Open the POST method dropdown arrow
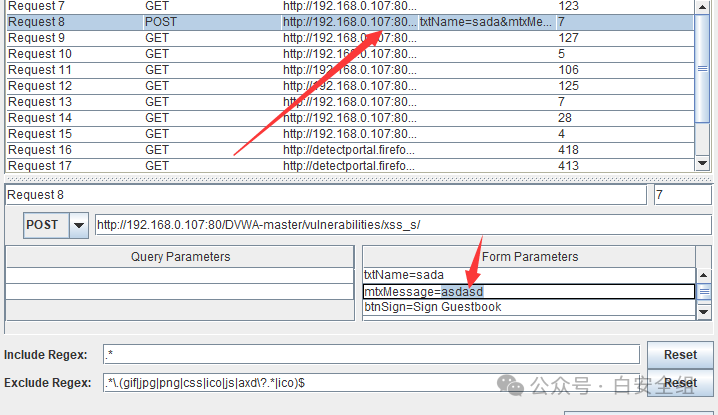This screenshot has width=718, height=415. pos(79,225)
